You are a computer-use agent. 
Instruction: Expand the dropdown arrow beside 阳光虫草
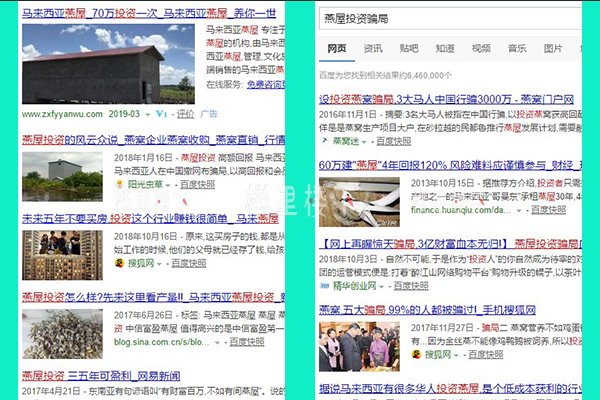(168, 185)
